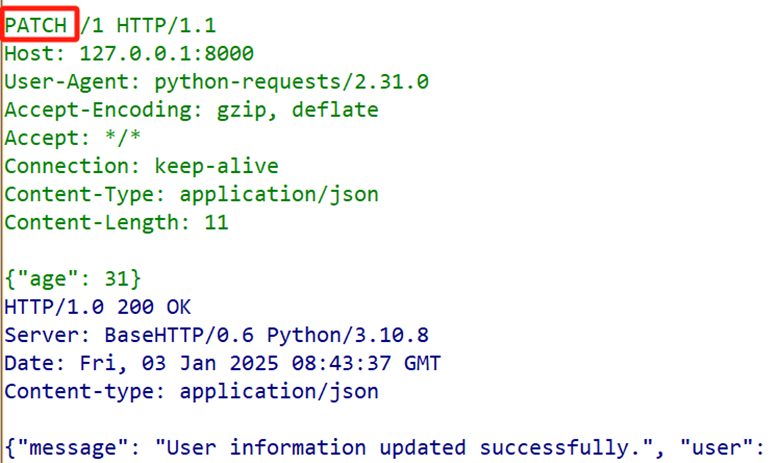Click the Host header value 127.0.0.1:8000
This screenshot has width=778, height=463.
[x=166, y=52]
